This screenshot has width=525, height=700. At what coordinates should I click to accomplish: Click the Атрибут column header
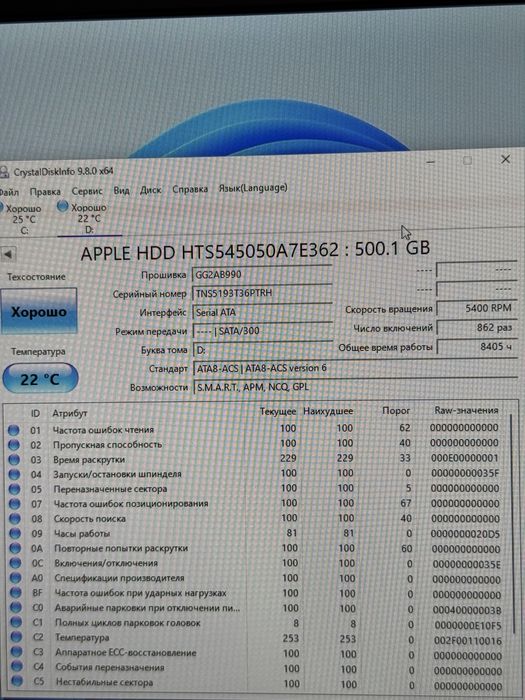(x=70, y=413)
